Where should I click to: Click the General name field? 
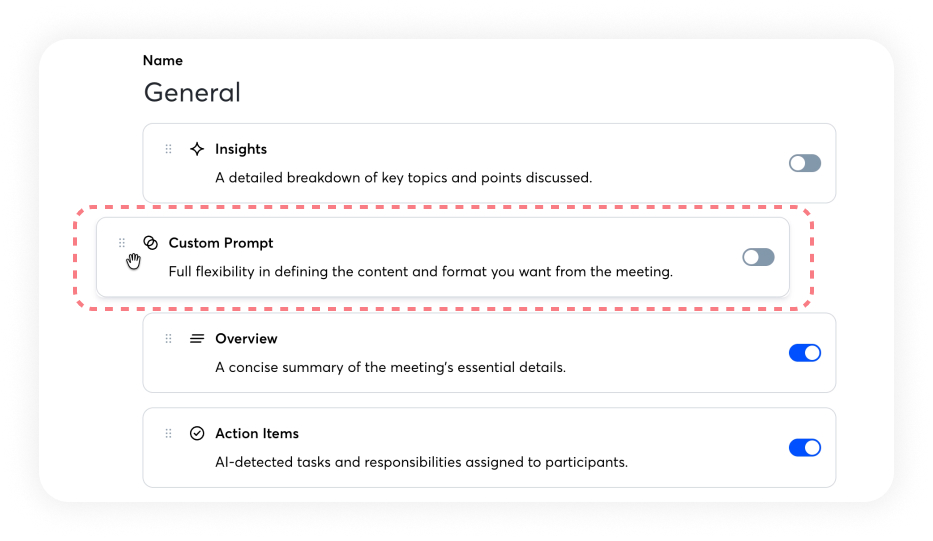[192, 93]
